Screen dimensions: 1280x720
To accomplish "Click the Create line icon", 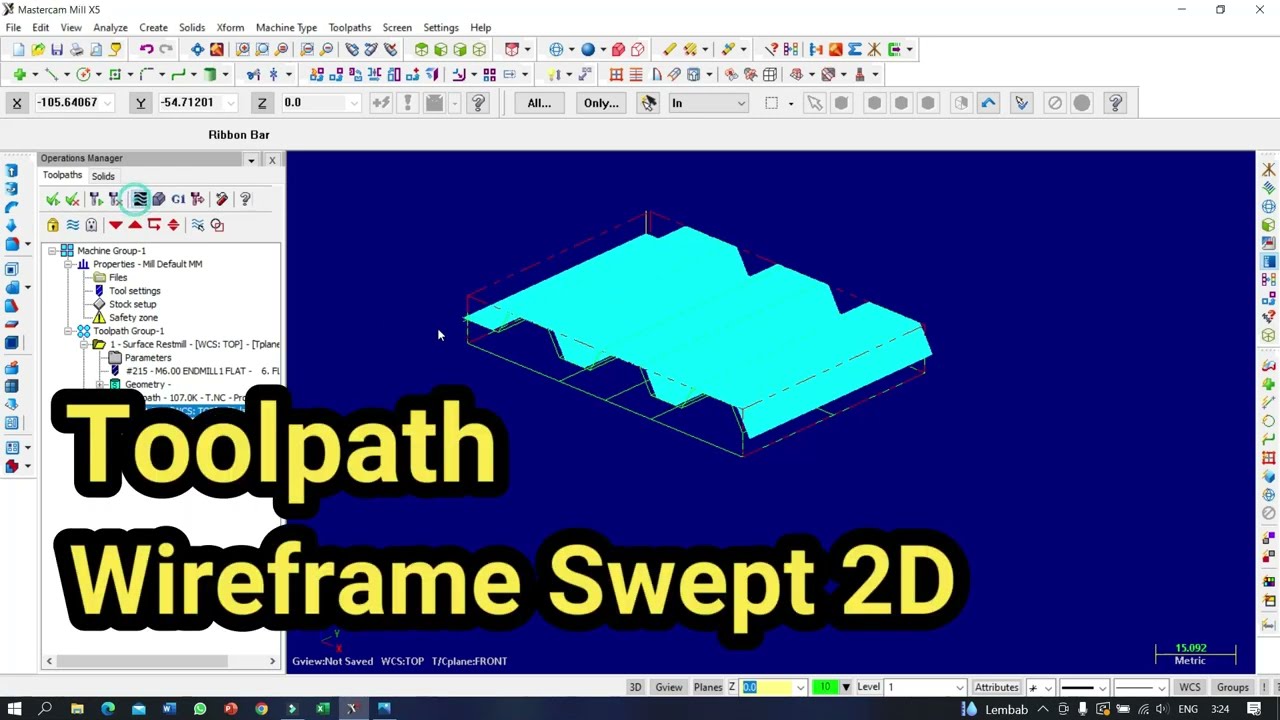I will 51,74.
